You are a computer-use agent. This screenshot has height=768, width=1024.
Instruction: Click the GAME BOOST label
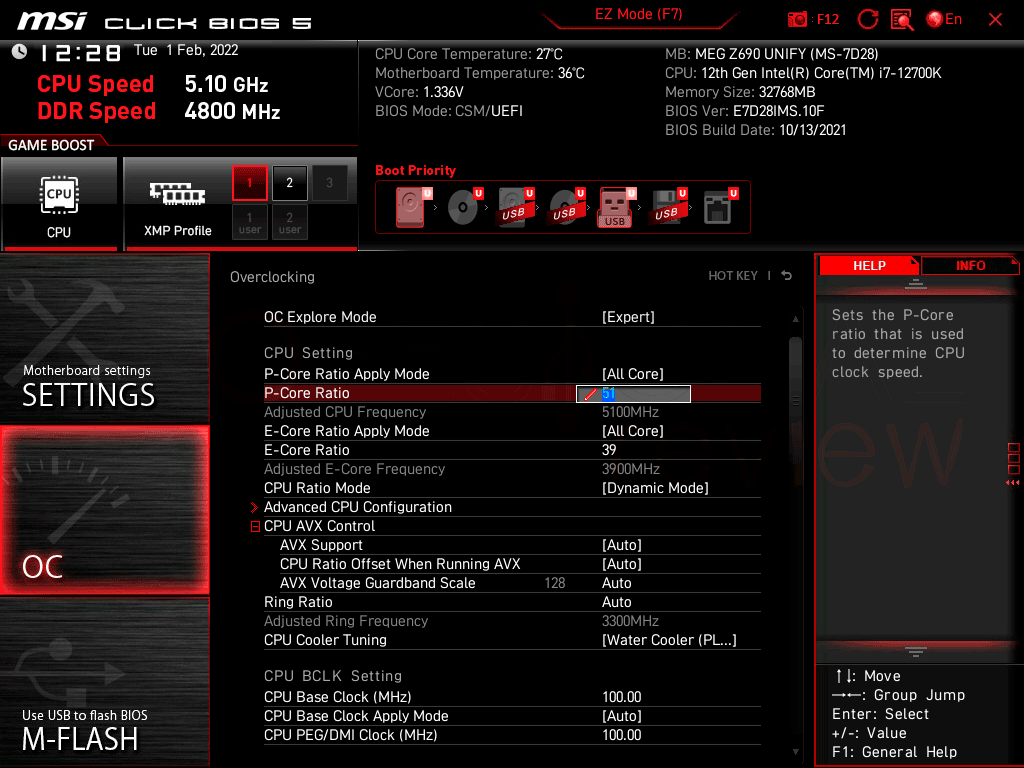tap(51, 145)
